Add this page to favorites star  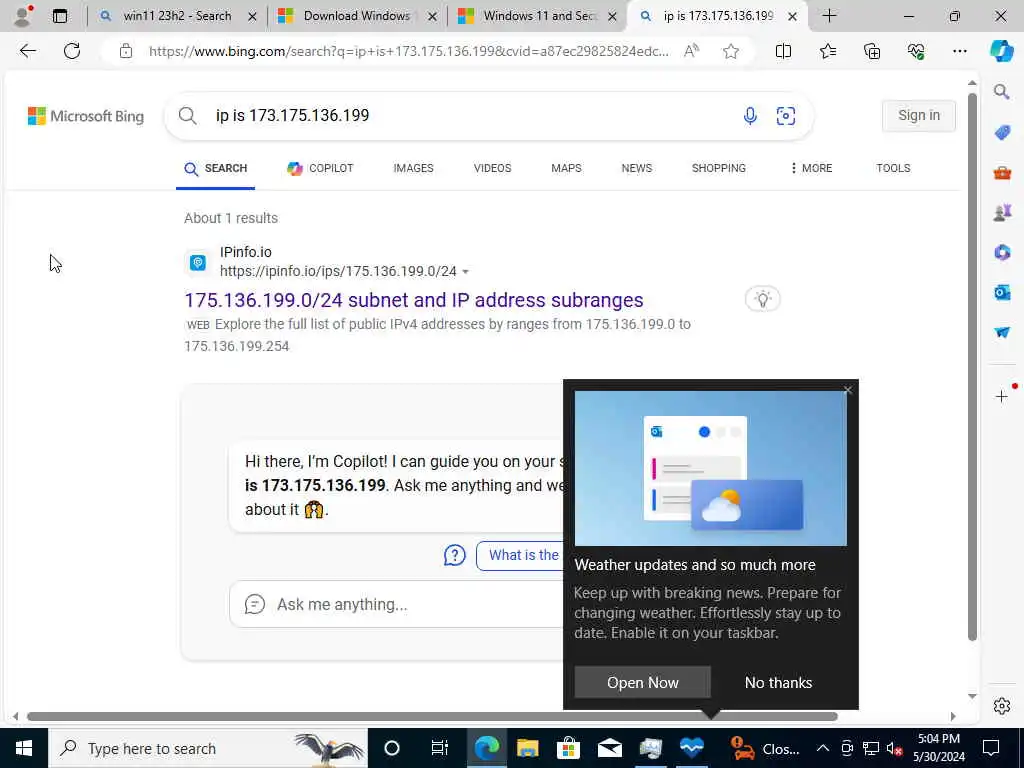[x=731, y=51]
